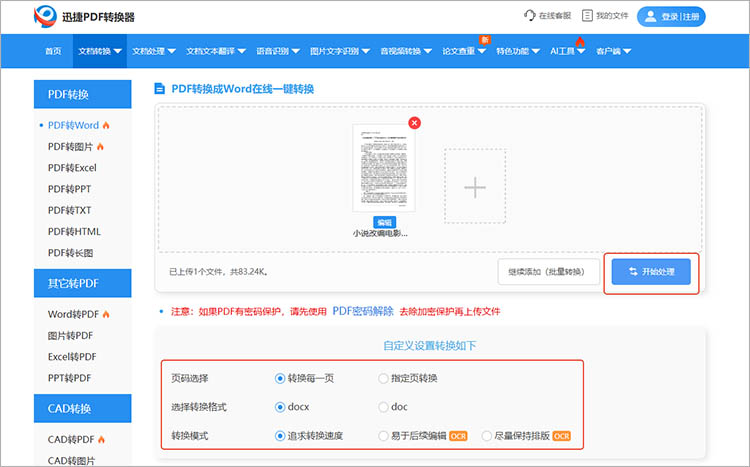Open PDF转Excel in sidebar
Viewport: 750px width, 467px height.
(72, 167)
